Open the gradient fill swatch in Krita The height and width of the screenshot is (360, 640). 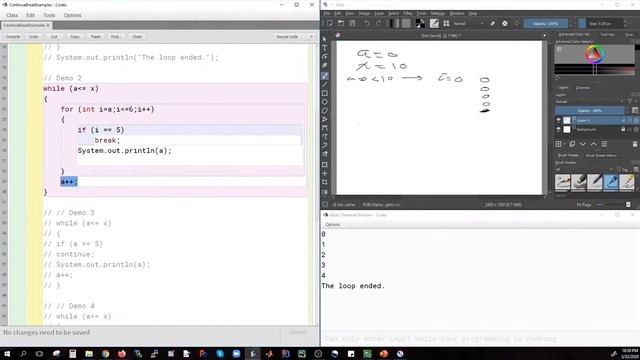394,24
